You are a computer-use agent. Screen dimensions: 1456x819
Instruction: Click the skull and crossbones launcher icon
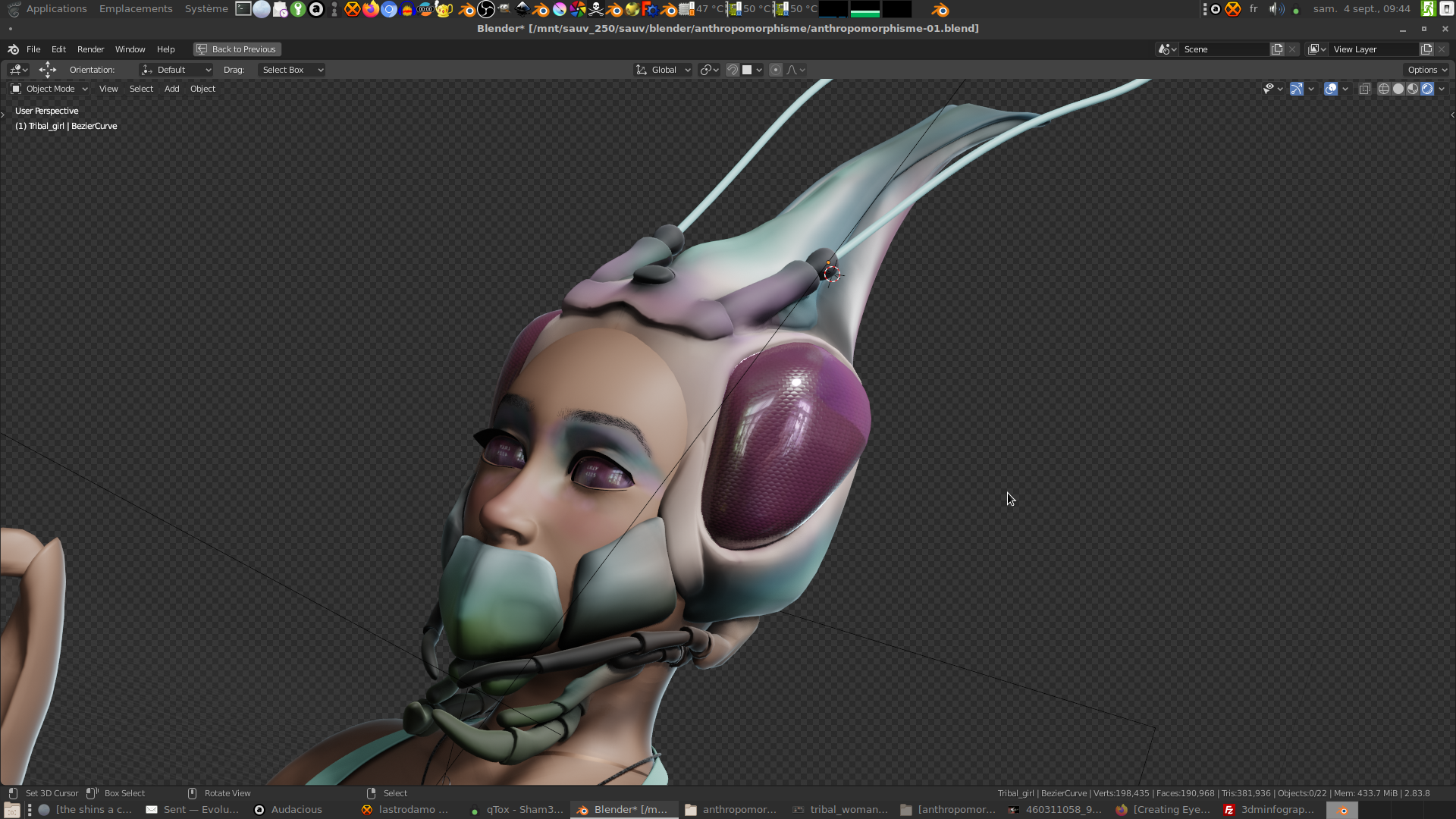pyautogui.click(x=596, y=9)
